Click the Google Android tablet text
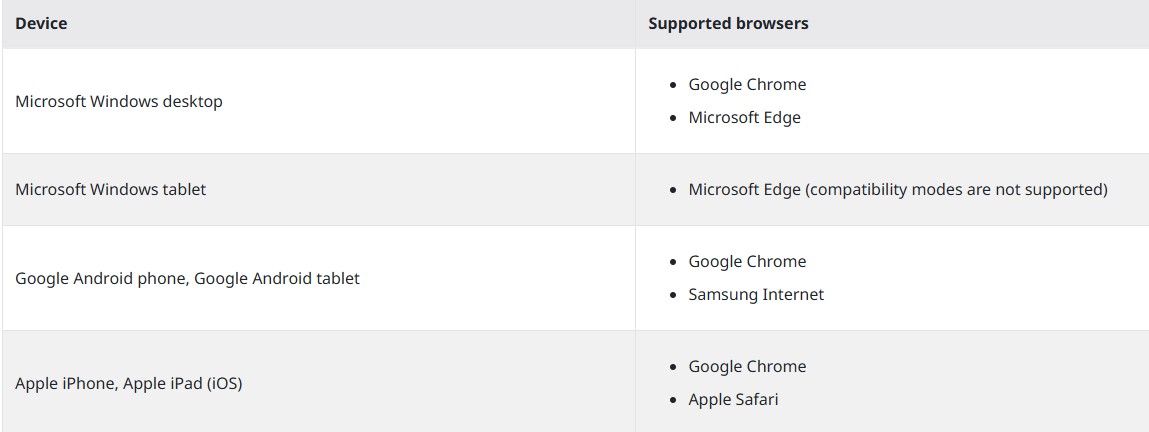Screen dimensions: 1149x432 pyautogui.click(x=277, y=278)
